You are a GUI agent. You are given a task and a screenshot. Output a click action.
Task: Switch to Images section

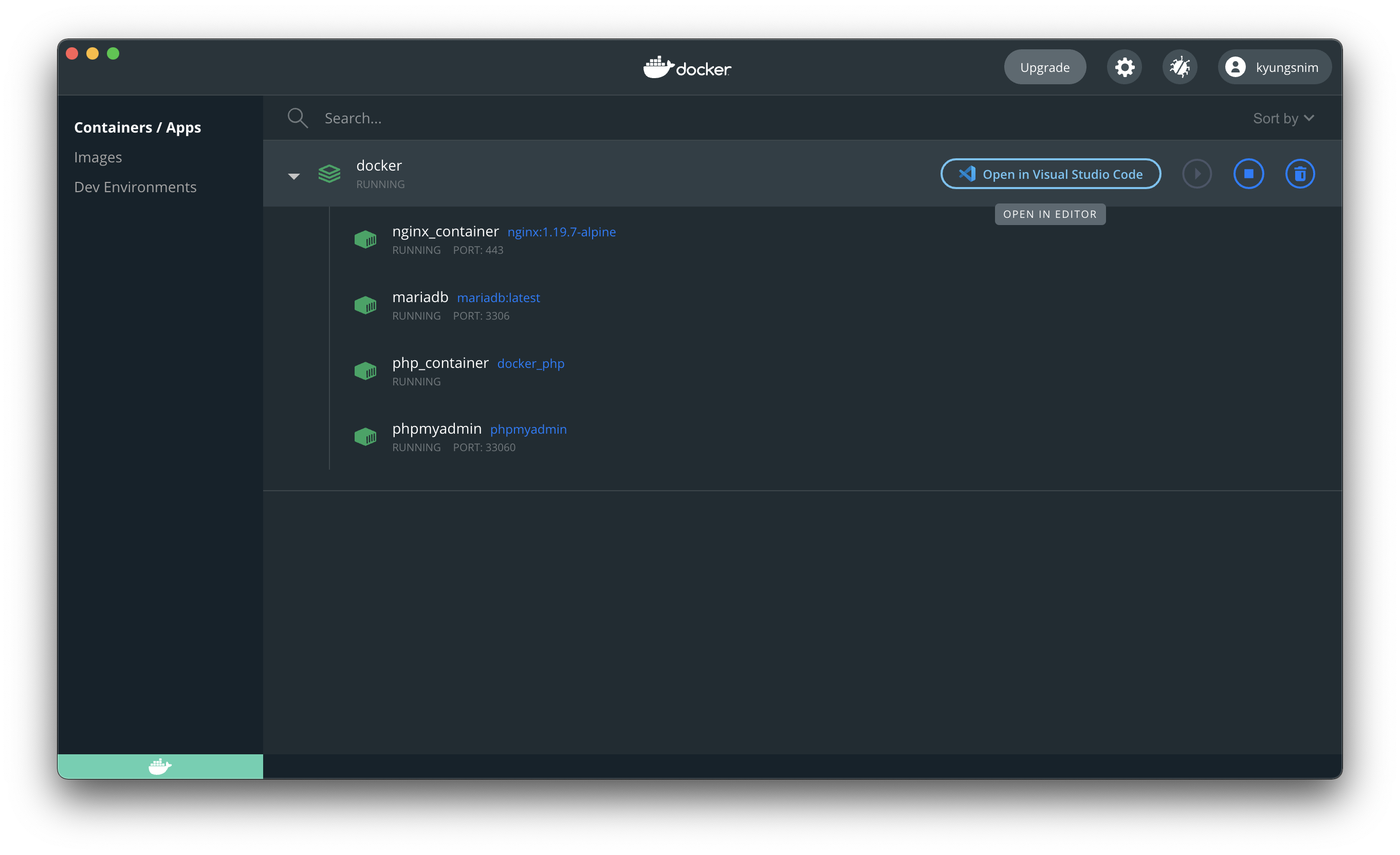tap(98, 157)
